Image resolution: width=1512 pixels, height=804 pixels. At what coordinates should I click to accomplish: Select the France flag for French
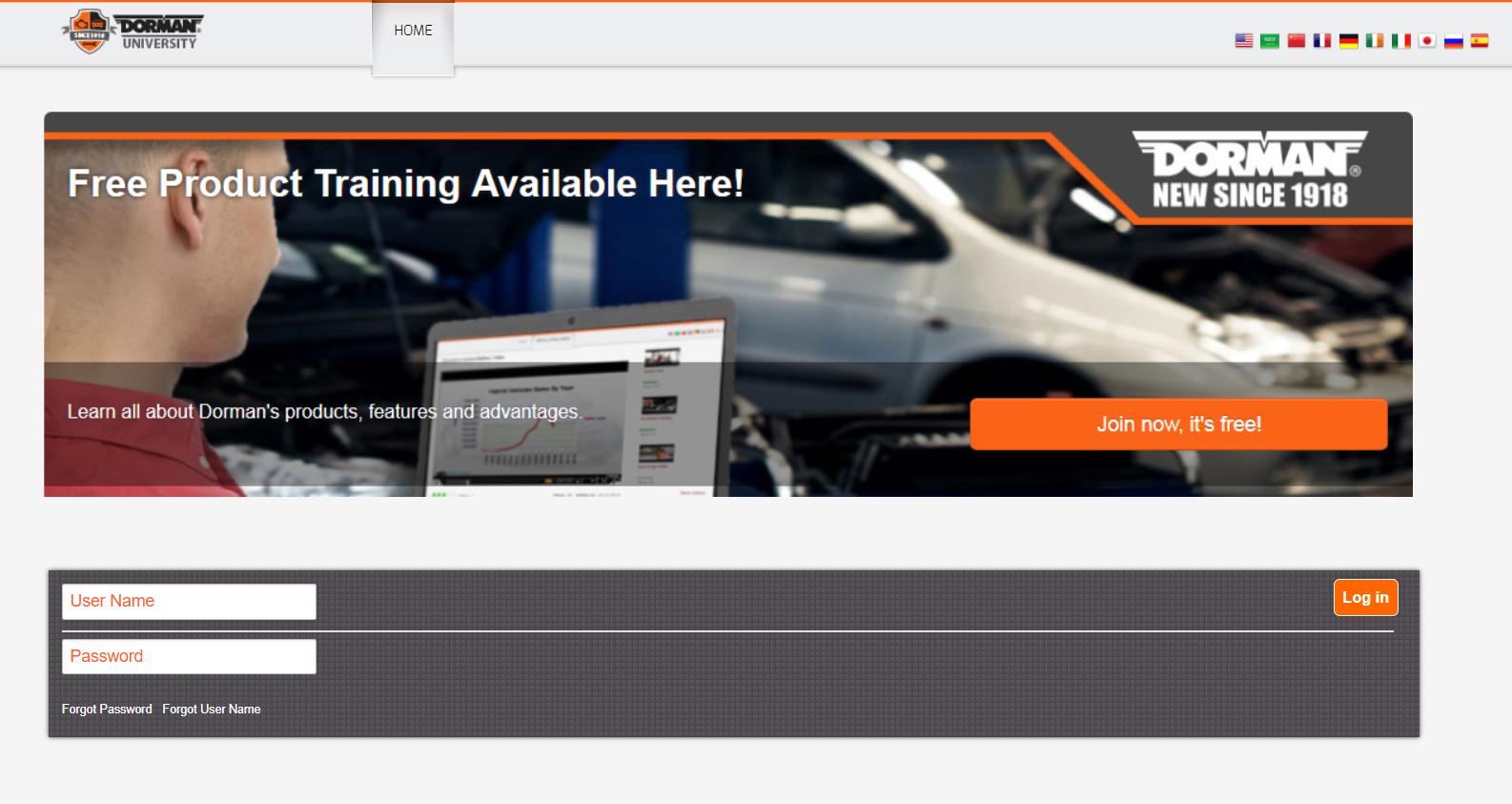1322,41
